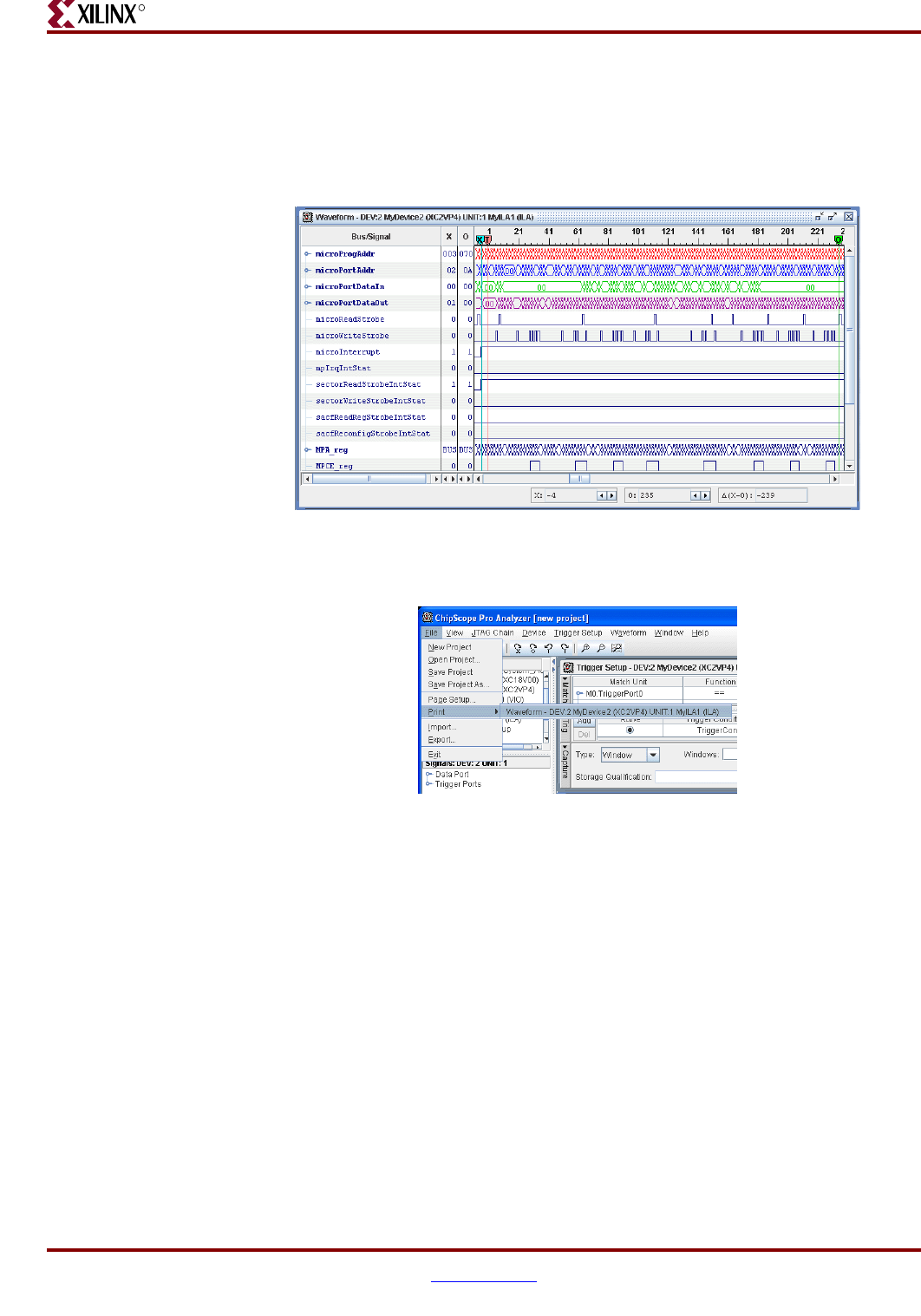This screenshot has height=1316, width=921.
Task: Choose Open Project... menu entry
Action: click(x=462, y=659)
